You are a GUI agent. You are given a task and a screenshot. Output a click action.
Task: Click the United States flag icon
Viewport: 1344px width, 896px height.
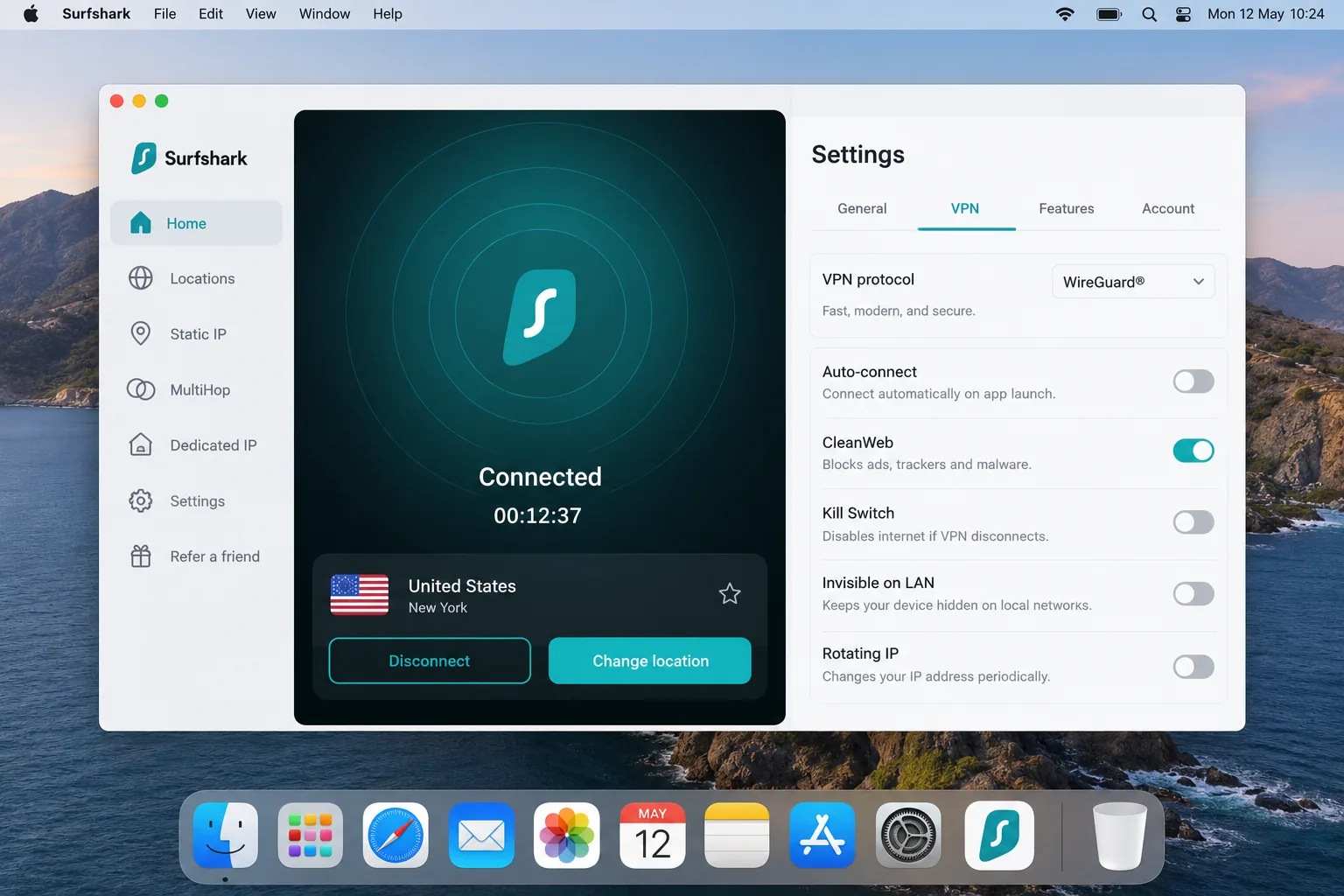click(360, 595)
